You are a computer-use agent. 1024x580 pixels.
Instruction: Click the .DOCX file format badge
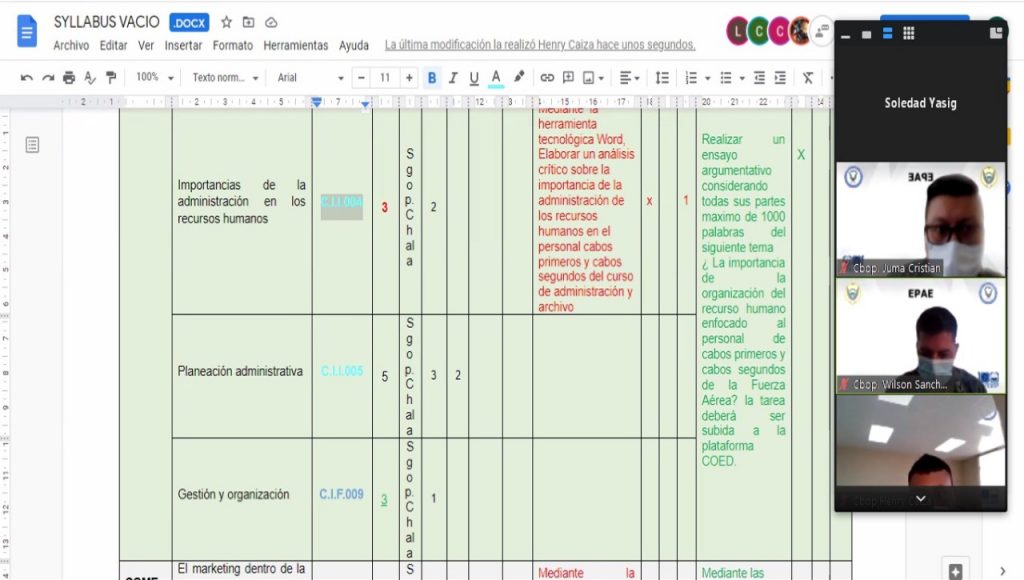pyautogui.click(x=189, y=23)
